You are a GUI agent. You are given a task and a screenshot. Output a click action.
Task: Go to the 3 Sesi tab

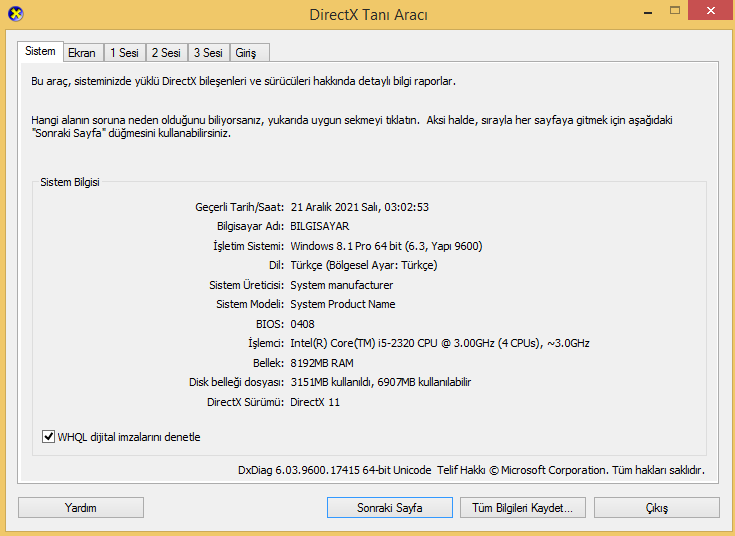pyautogui.click(x=208, y=53)
